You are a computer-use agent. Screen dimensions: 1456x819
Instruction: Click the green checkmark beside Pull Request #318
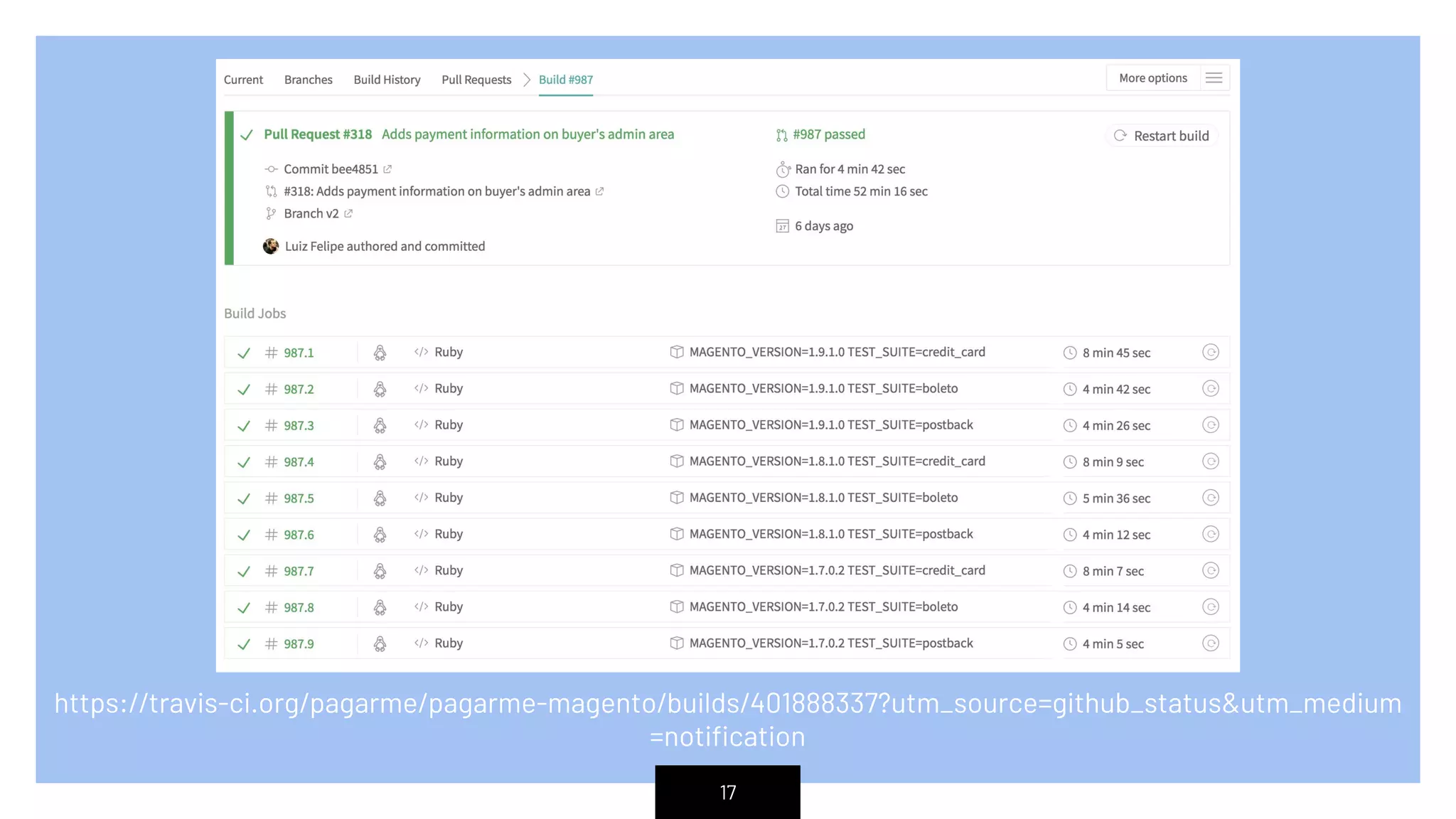coord(247,135)
